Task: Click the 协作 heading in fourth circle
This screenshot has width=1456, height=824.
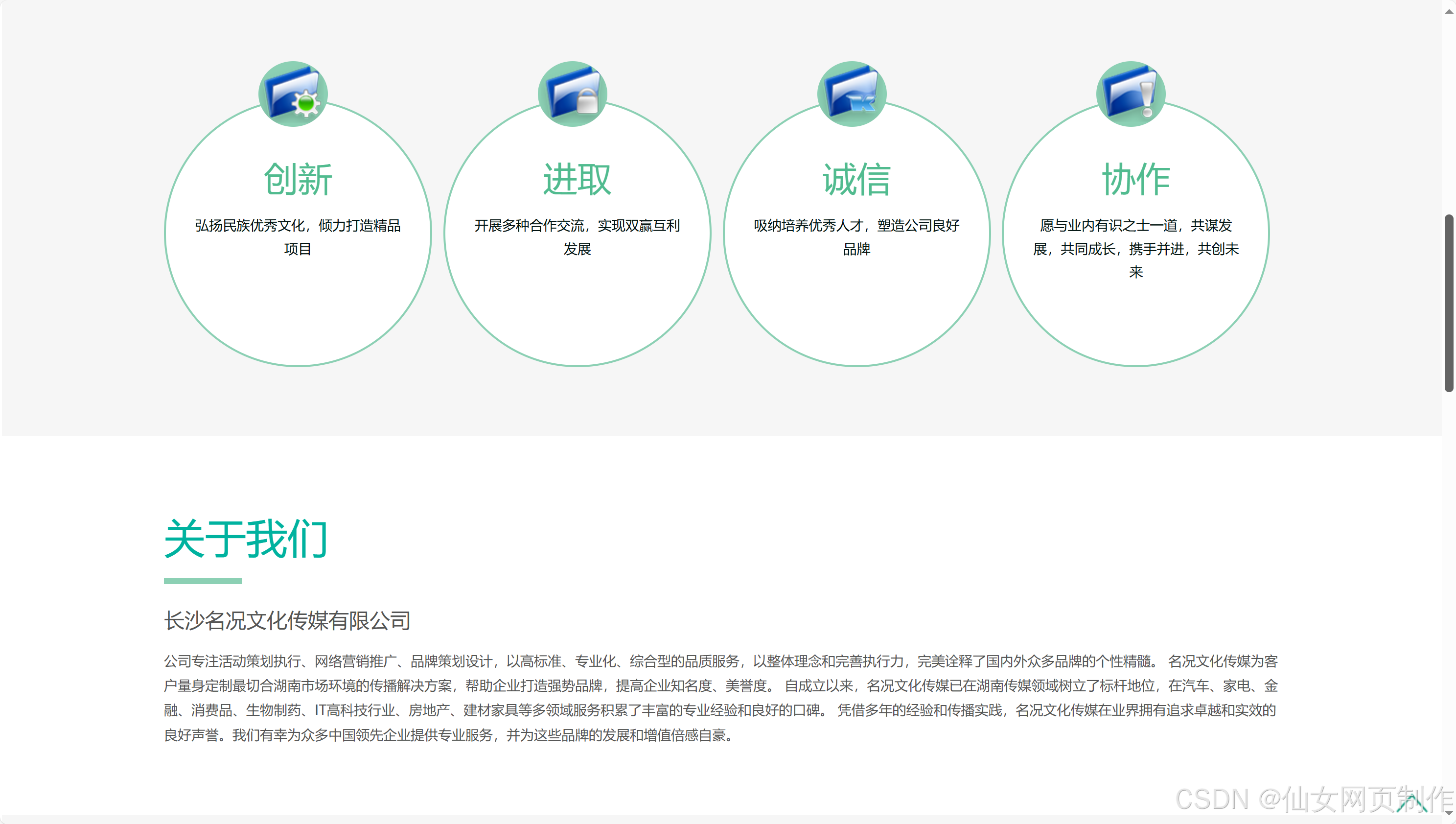Action: pyautogui.click(x=1136, y=179)
